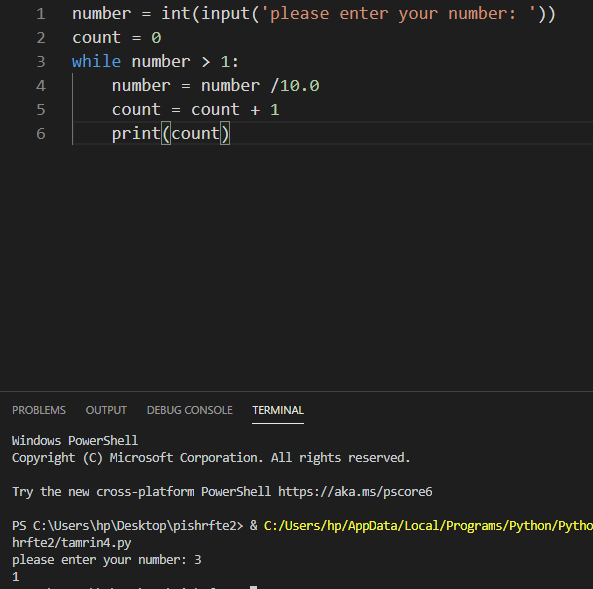Click the Copyright (C) Microsoft Corporation line
The image size is (593, 589).
pos(211,458)
